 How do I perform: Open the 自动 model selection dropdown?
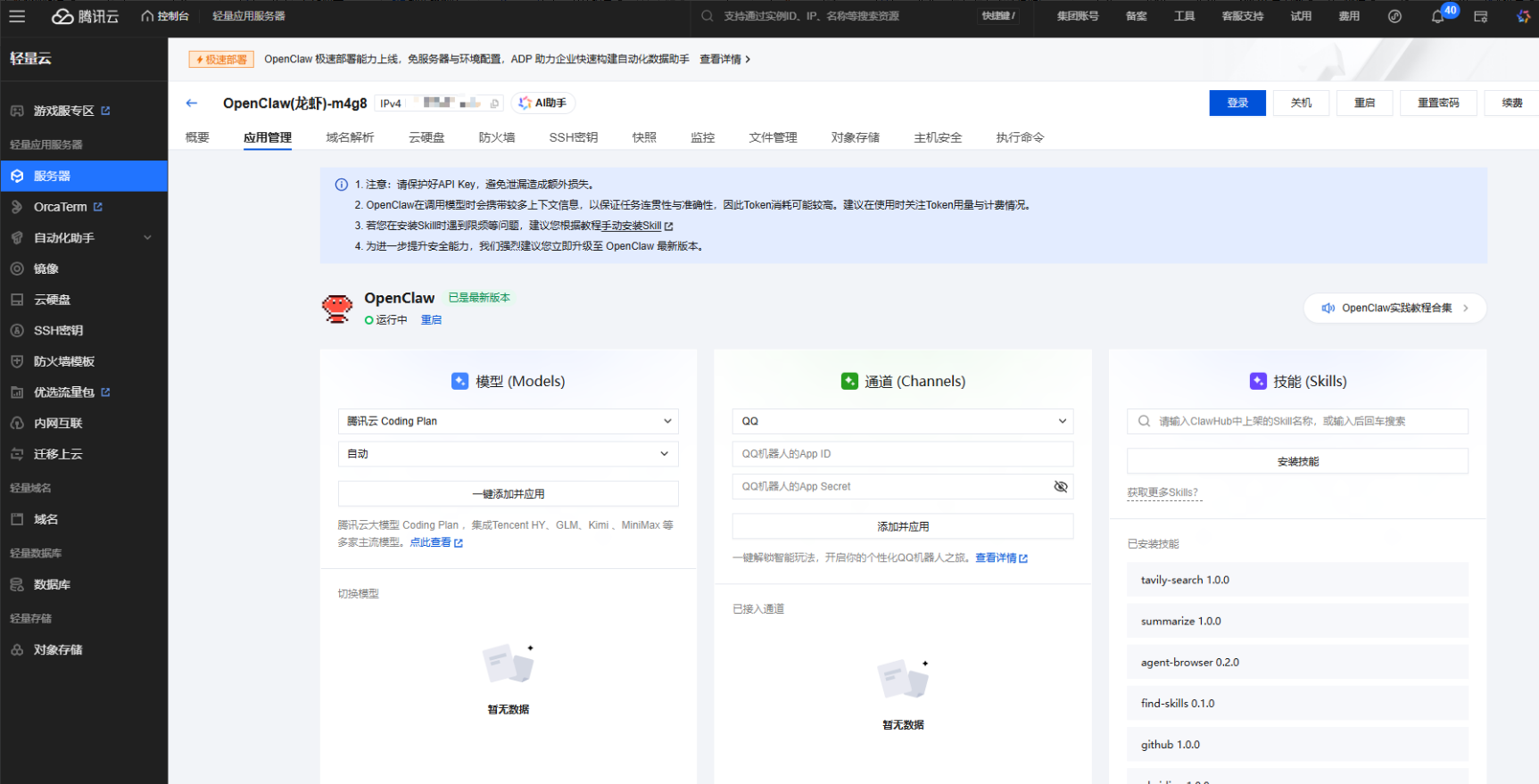508,454
